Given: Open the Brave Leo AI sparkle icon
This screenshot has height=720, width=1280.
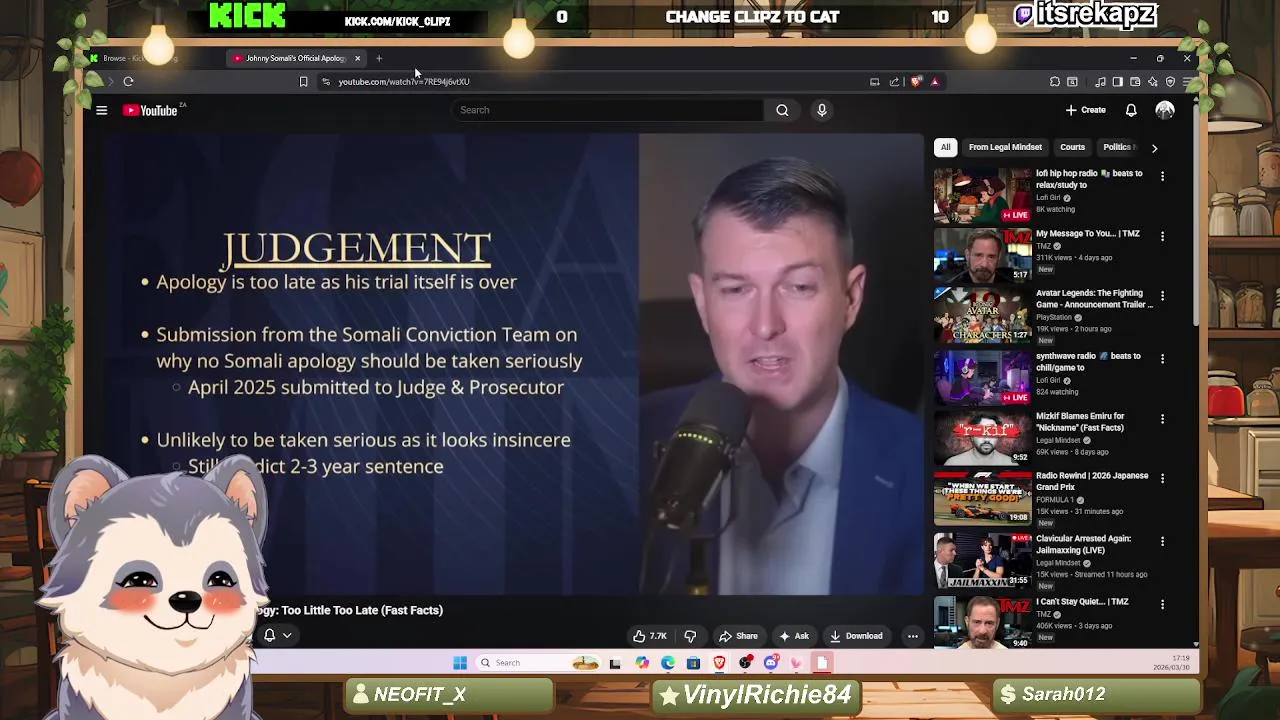Looking at the screenshot, I should (x=1153, y=82).
